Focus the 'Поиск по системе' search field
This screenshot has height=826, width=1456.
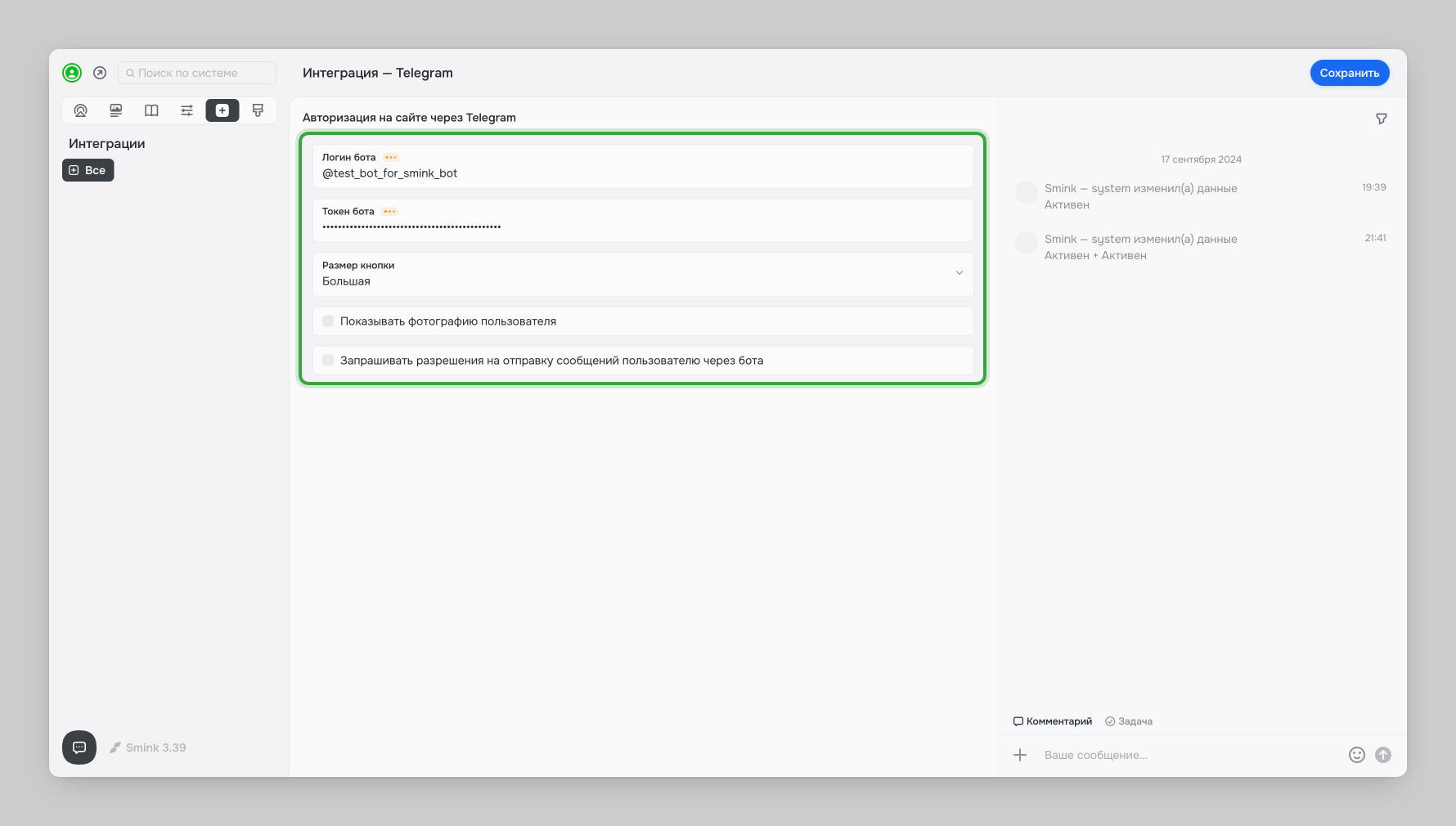point(197,73)
